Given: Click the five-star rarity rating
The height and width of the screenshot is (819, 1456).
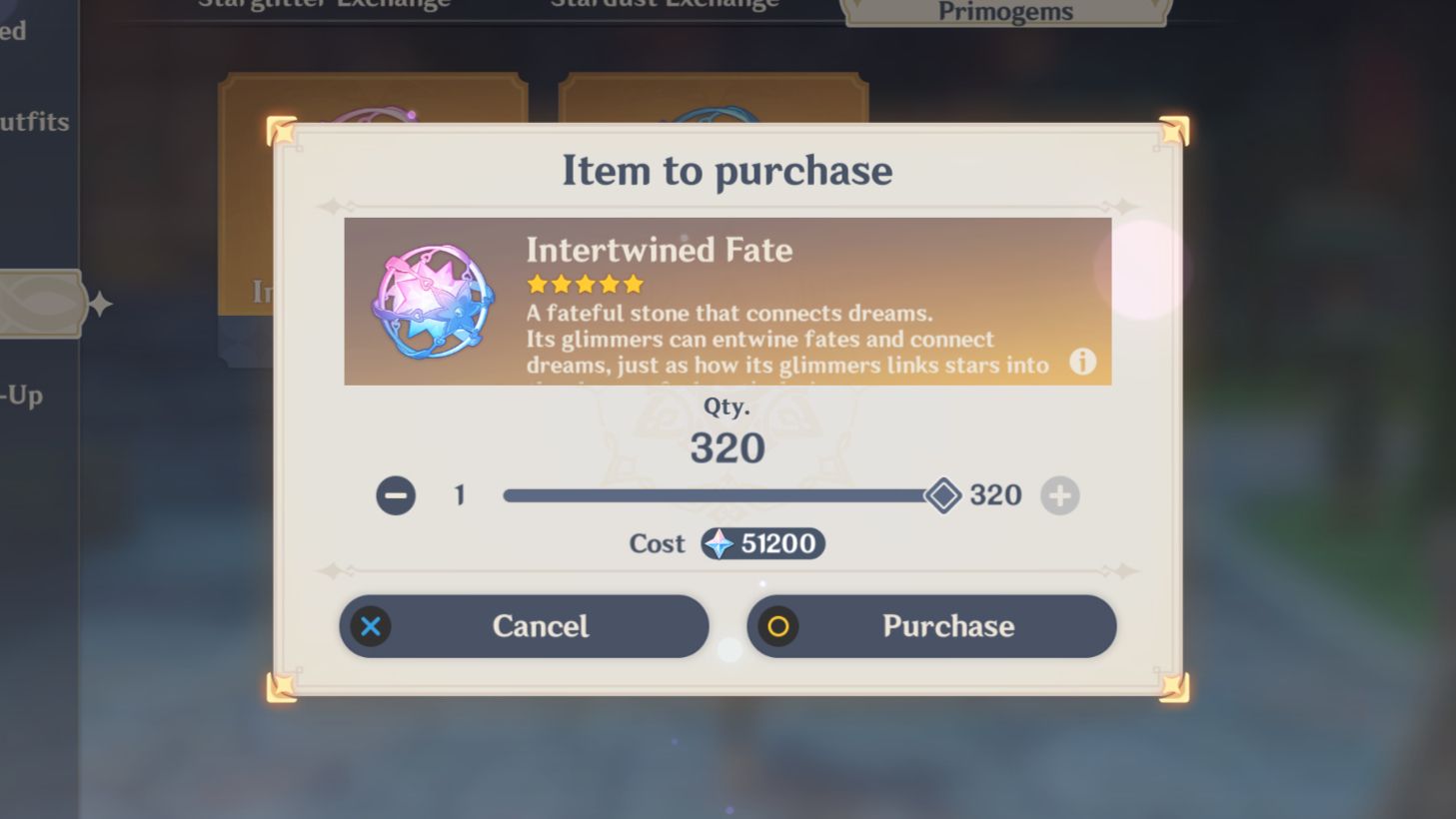Looking at the screenshot, I should 585,284.
